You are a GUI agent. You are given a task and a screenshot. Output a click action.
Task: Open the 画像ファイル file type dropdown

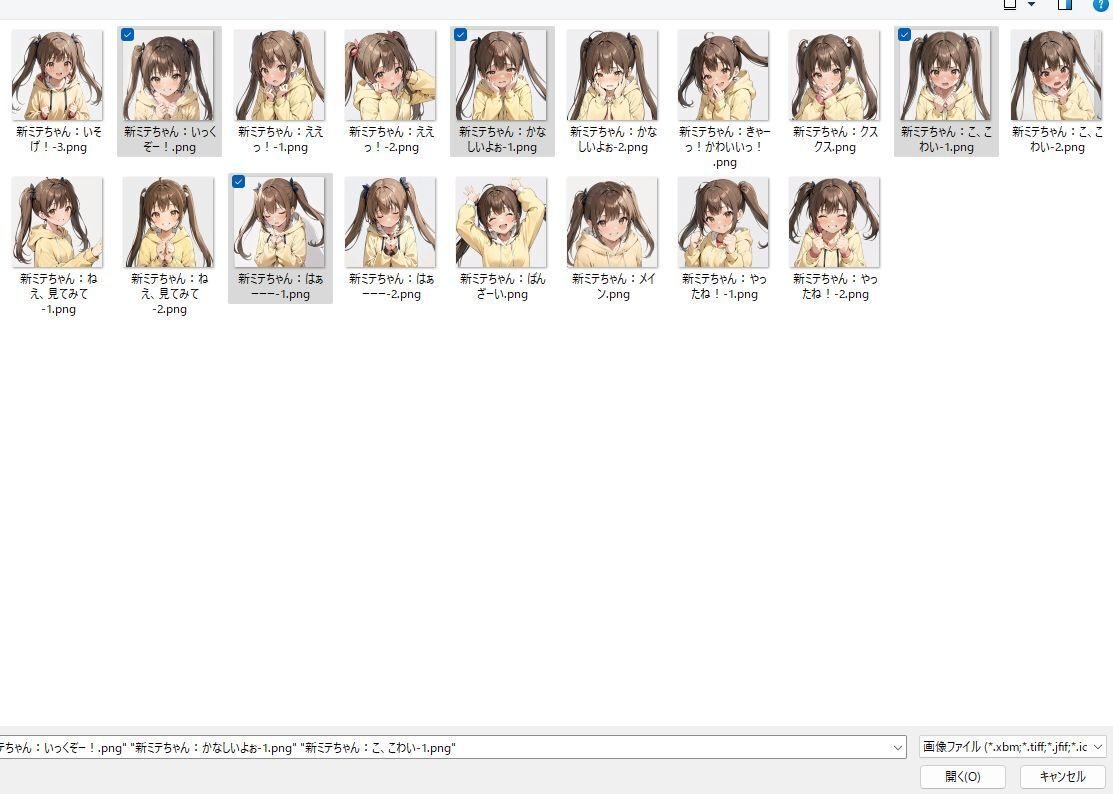coord(1013,747)
